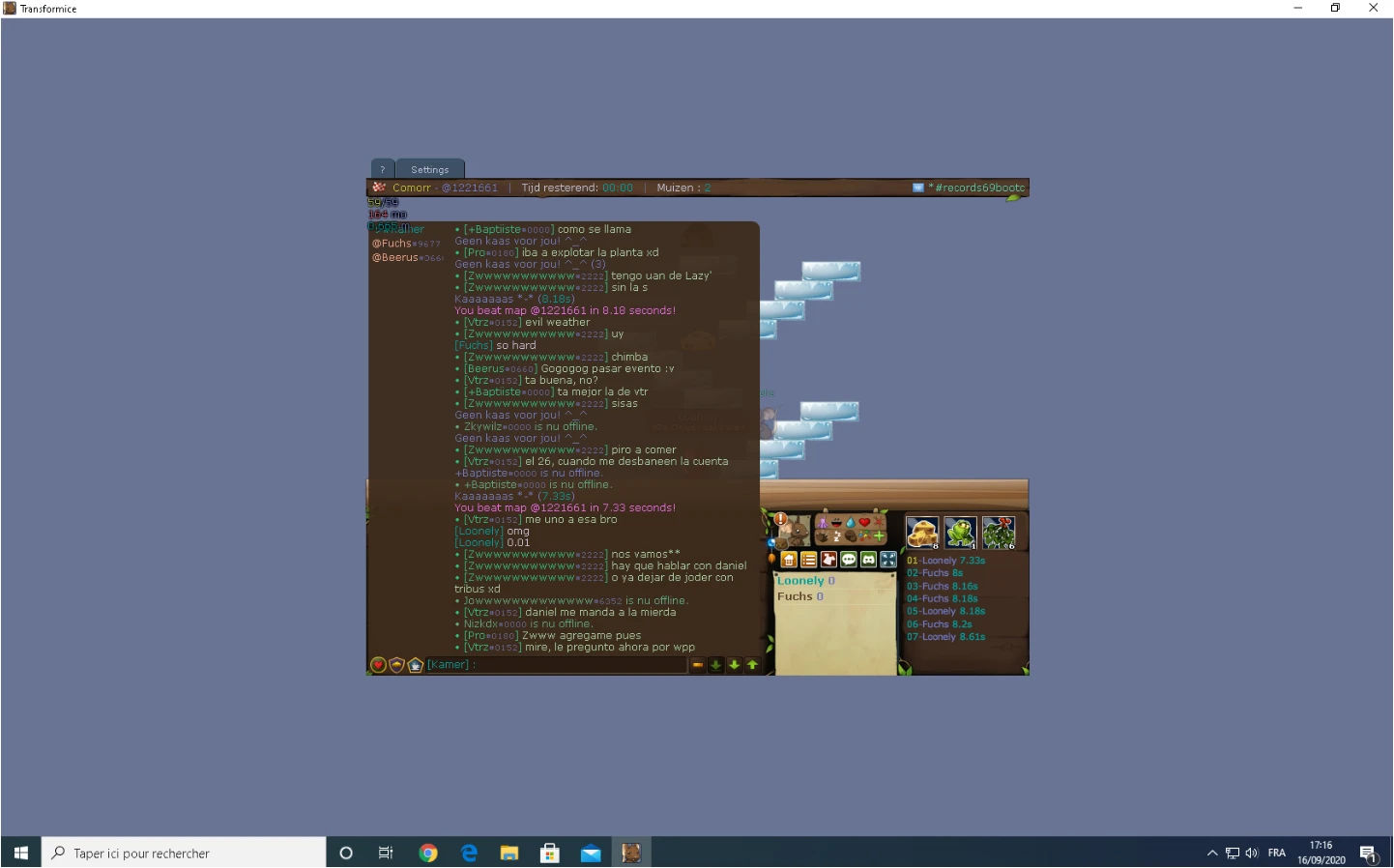Open the *#records69bootc room link
This screenshot has width=1394, height=868.
pyautogui.click(x=976, y=188)
